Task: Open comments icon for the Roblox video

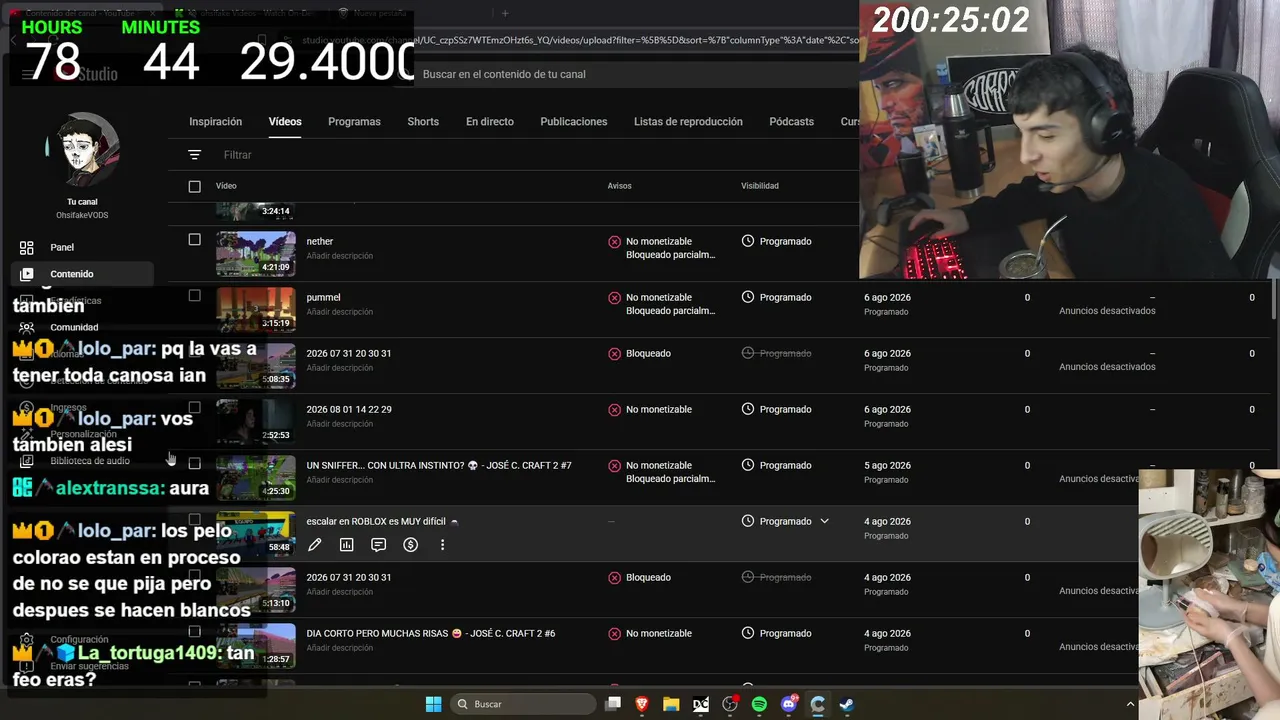Action: point(379,545)
